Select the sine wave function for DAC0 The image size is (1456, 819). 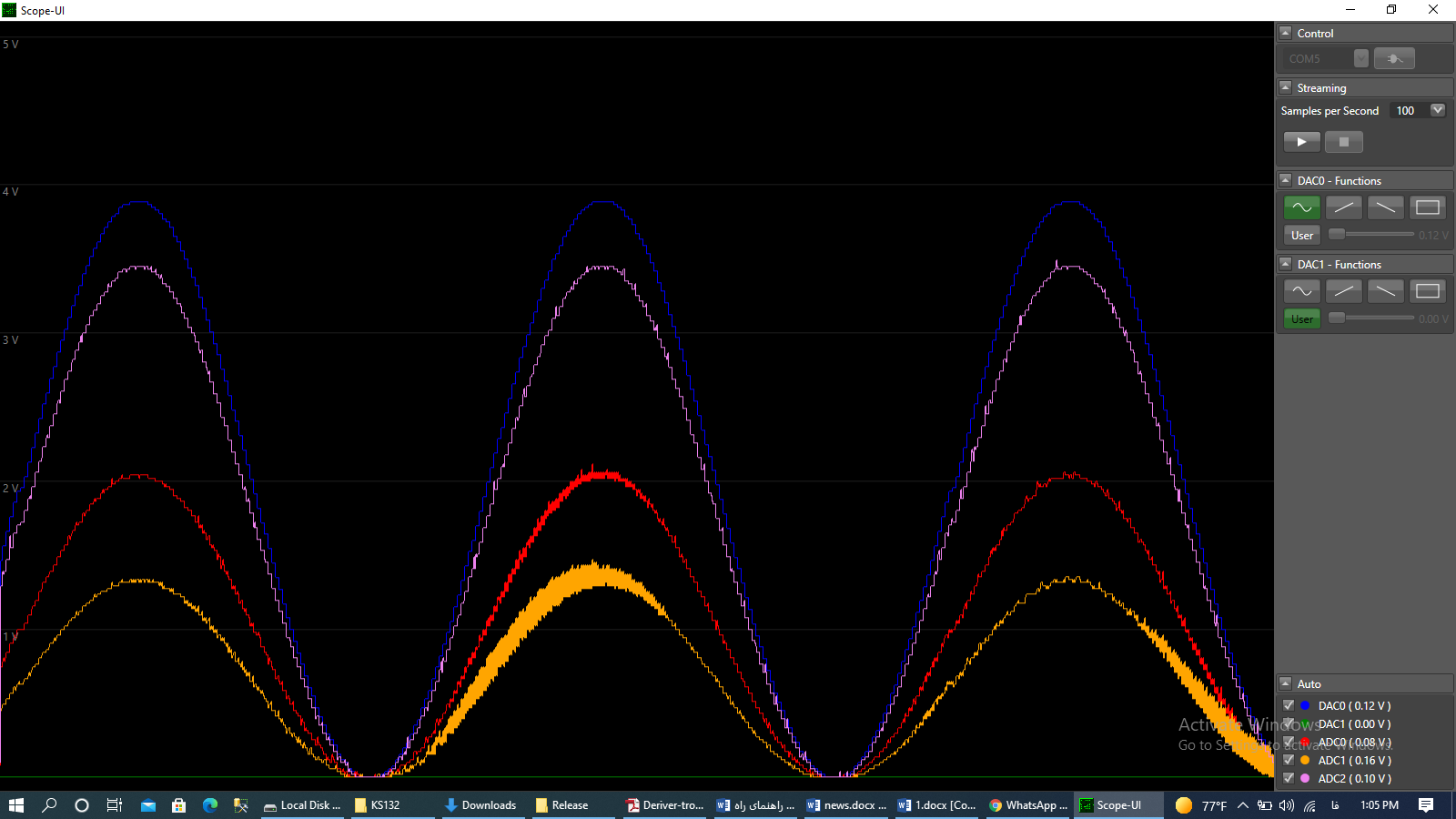(x=1301, y=207)
